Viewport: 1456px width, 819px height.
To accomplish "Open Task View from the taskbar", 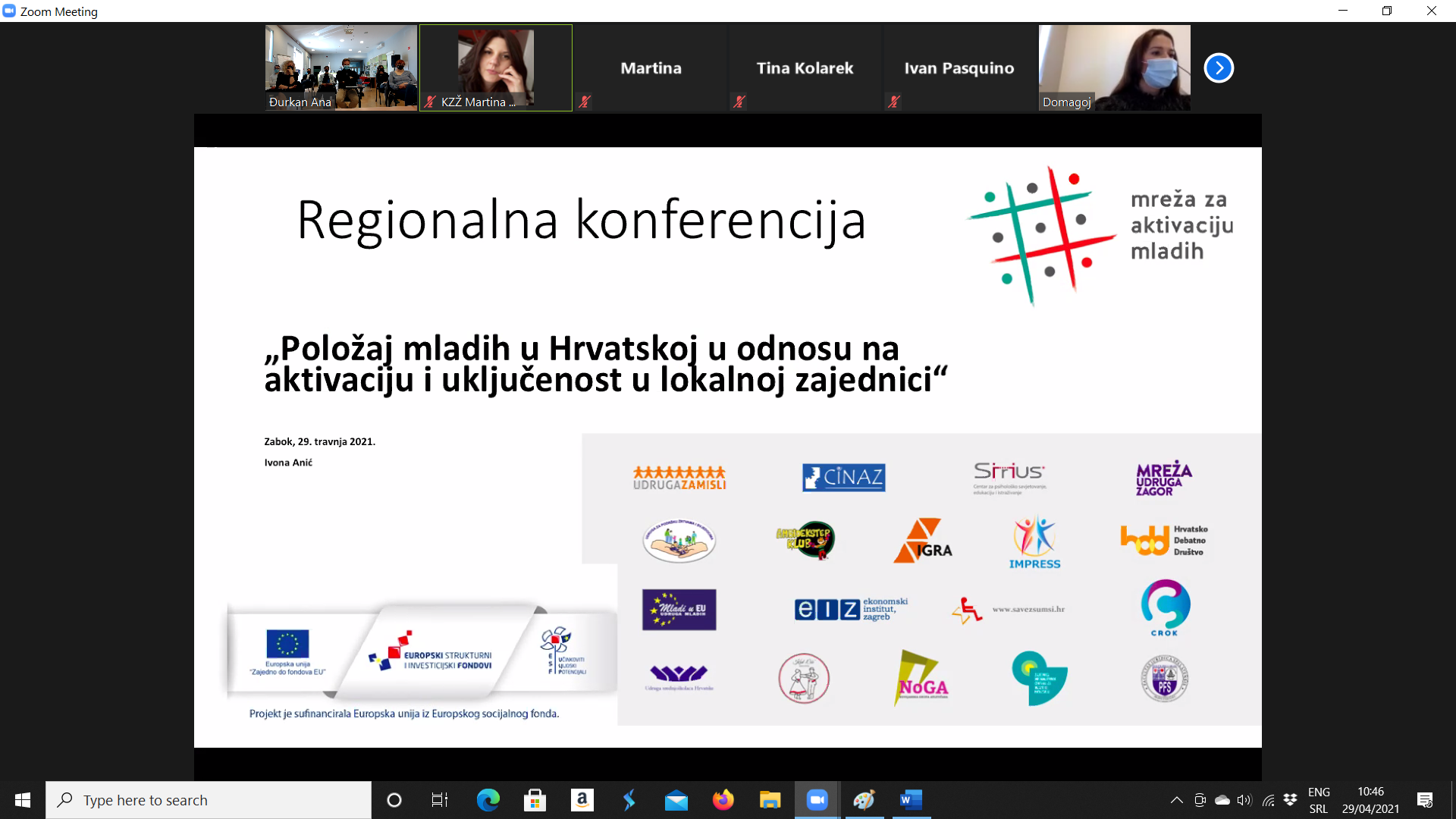I will tap(440, 800).
